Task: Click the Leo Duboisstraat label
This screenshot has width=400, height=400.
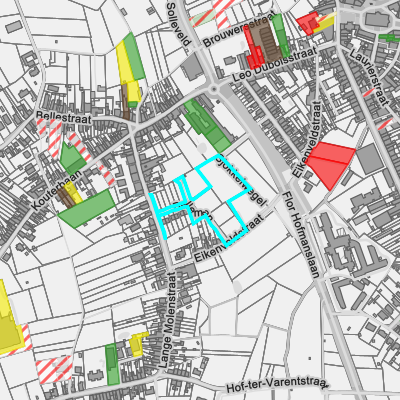Action: pos(274,65)
